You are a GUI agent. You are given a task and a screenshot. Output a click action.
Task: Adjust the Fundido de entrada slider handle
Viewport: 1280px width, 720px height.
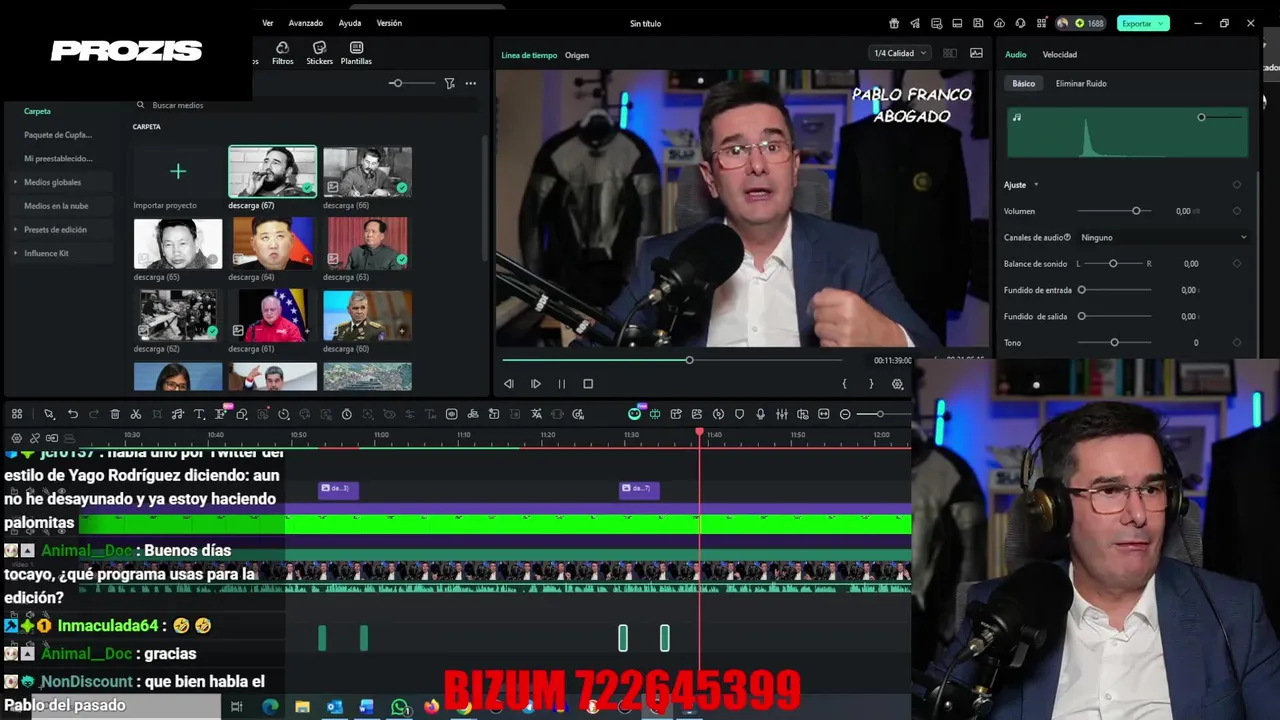tap(1081, 290)
